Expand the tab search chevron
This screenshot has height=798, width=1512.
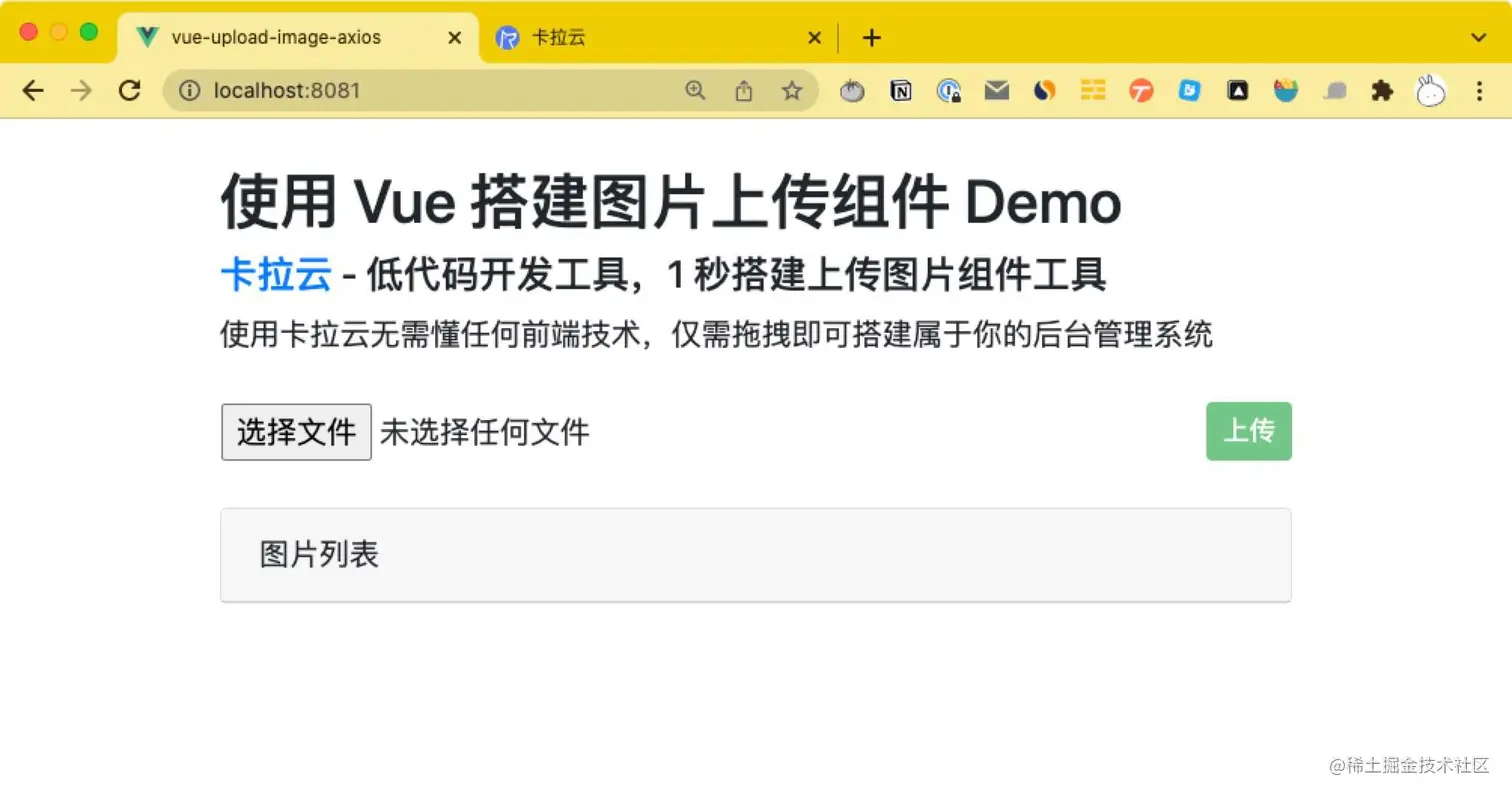pyautogui.click(x=1480, y=38)
